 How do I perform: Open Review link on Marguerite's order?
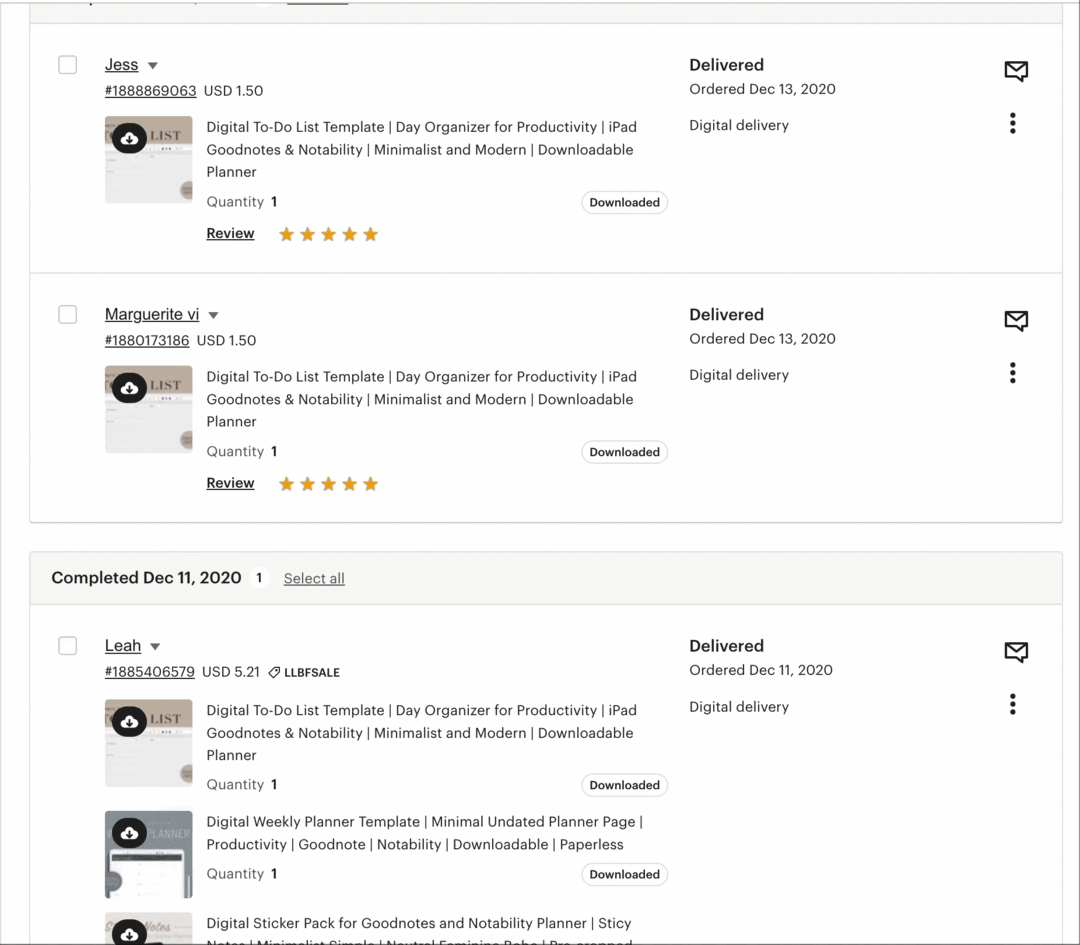(x=230, y=483)
